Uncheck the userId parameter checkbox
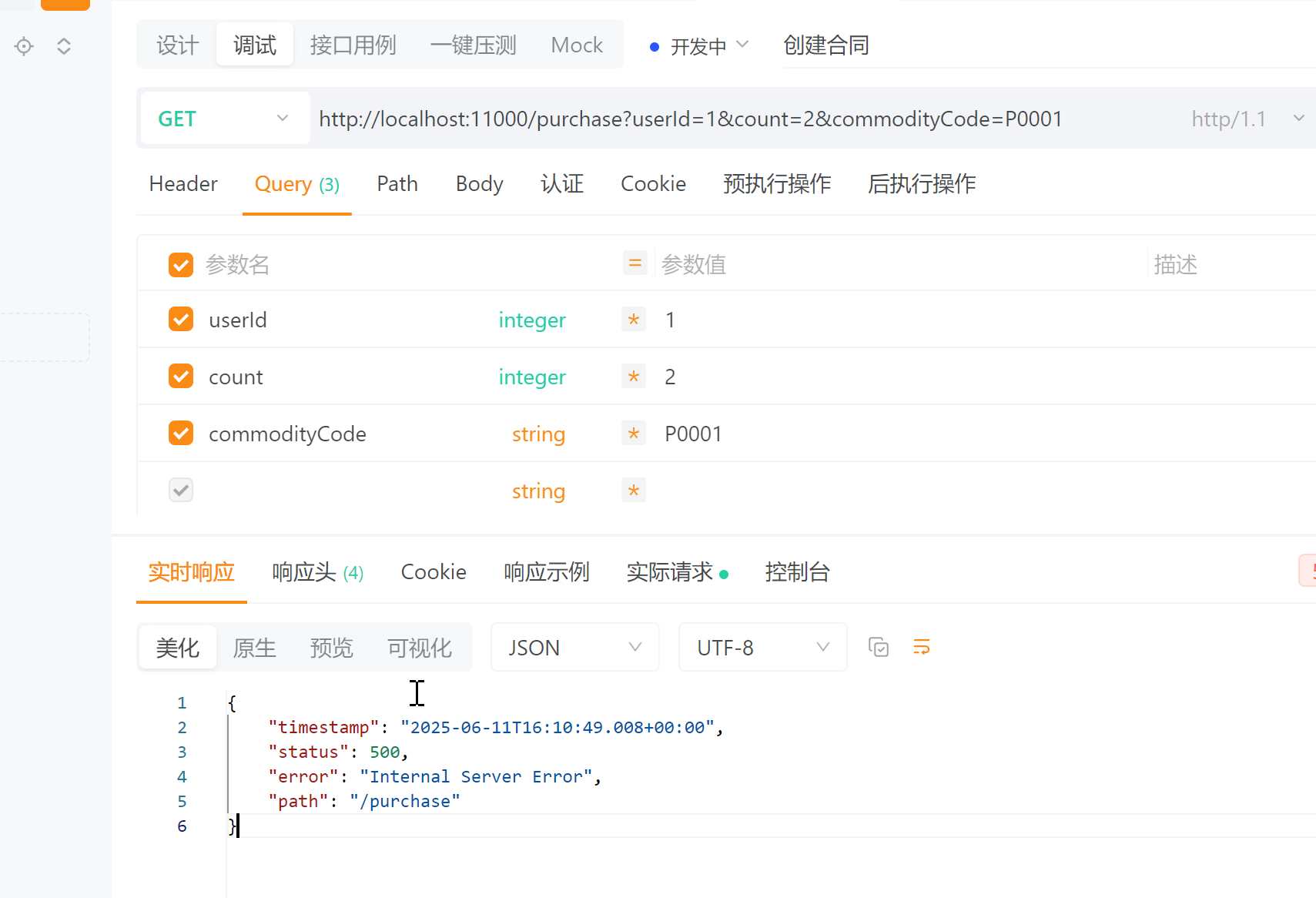Screen dimensions: 1316x898 coord(181,319)
